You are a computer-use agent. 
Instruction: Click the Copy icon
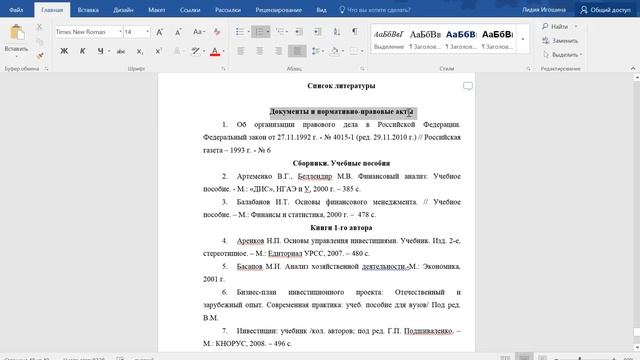(39, 41)
